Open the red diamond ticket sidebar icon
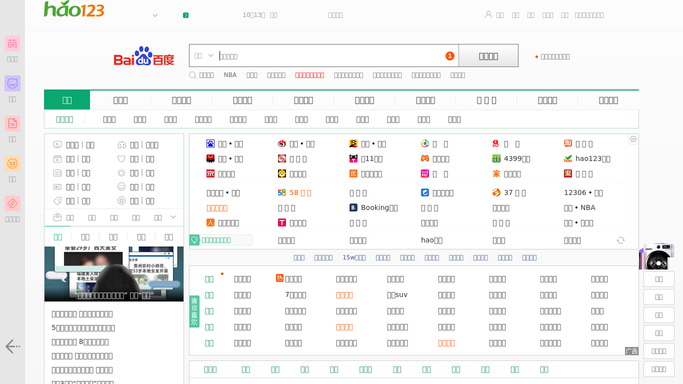 click(12, 203)
